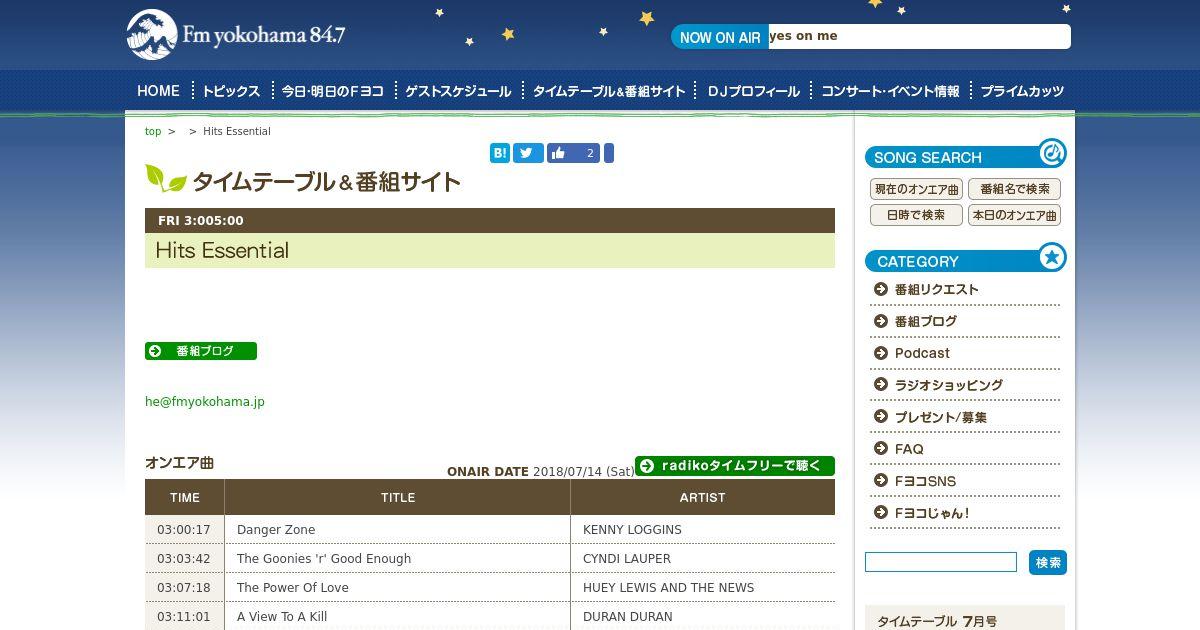
Task: Click the ARTIST column header
Action: [x=703, y=497]
